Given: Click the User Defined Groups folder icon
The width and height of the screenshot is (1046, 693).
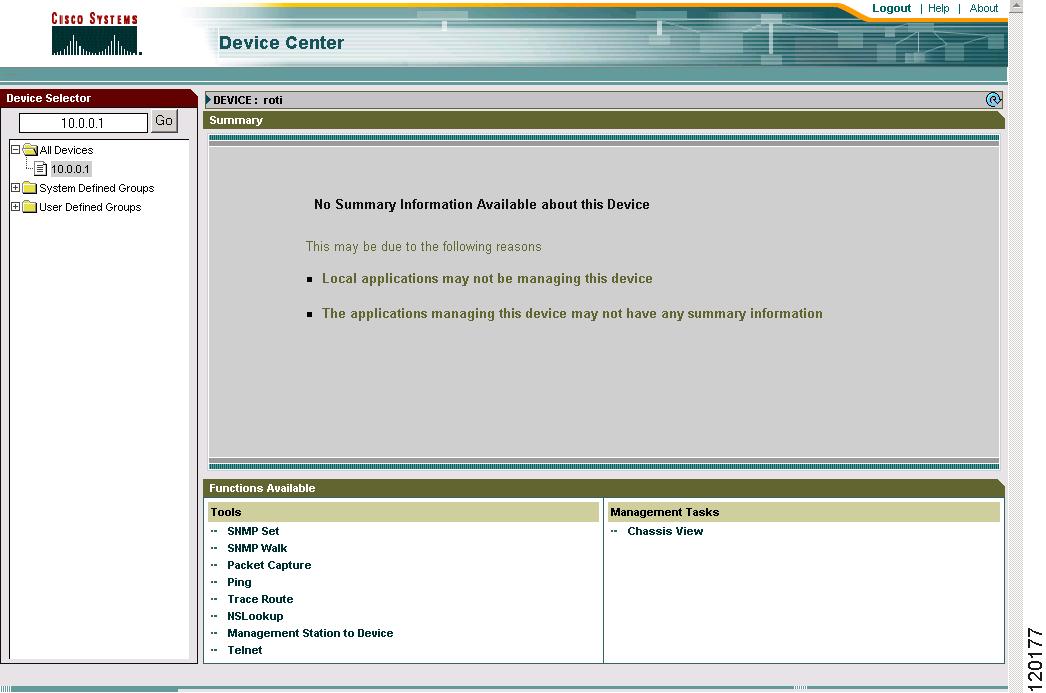Looking at the screenshot, I should pyautogui.click(x=29, y=207).
